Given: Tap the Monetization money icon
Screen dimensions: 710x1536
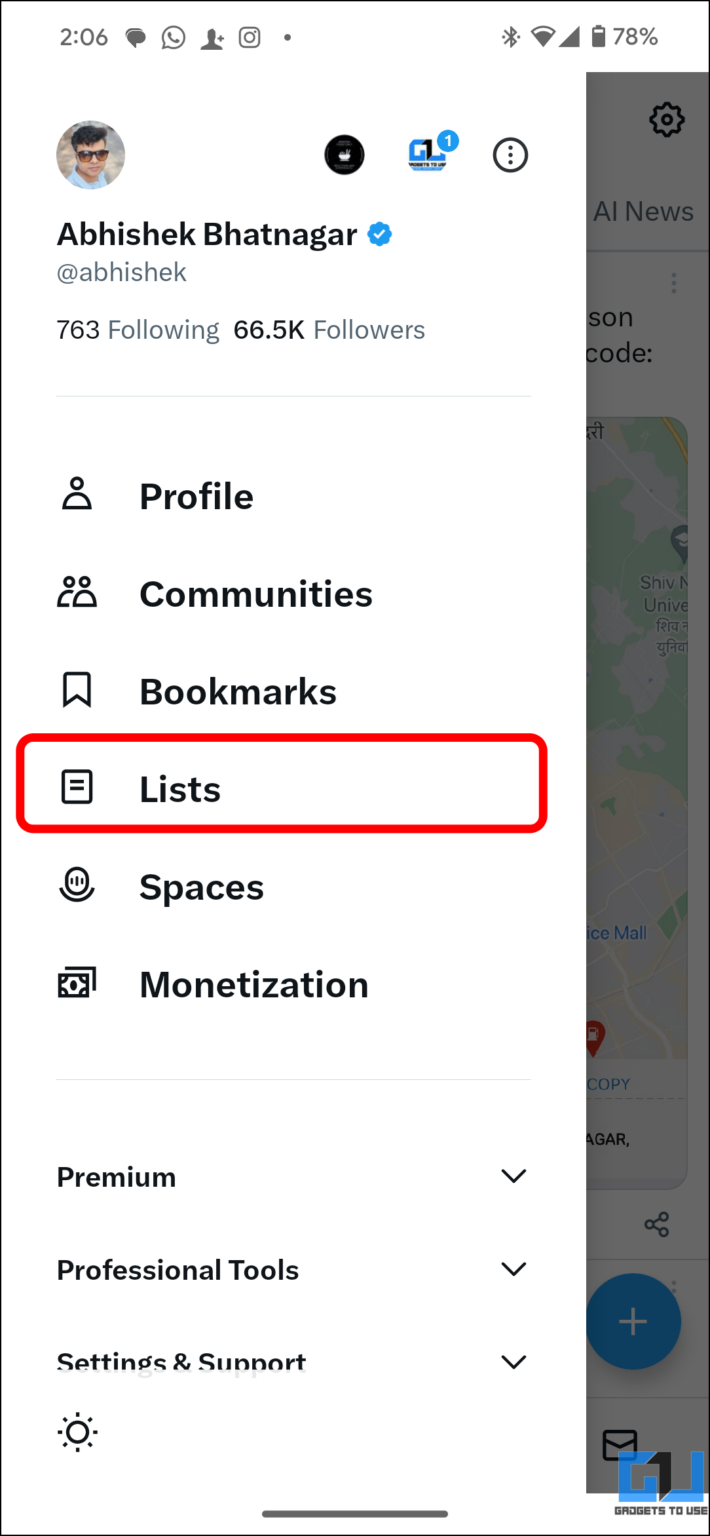Looking at the screenshot, I should (77, 984).
